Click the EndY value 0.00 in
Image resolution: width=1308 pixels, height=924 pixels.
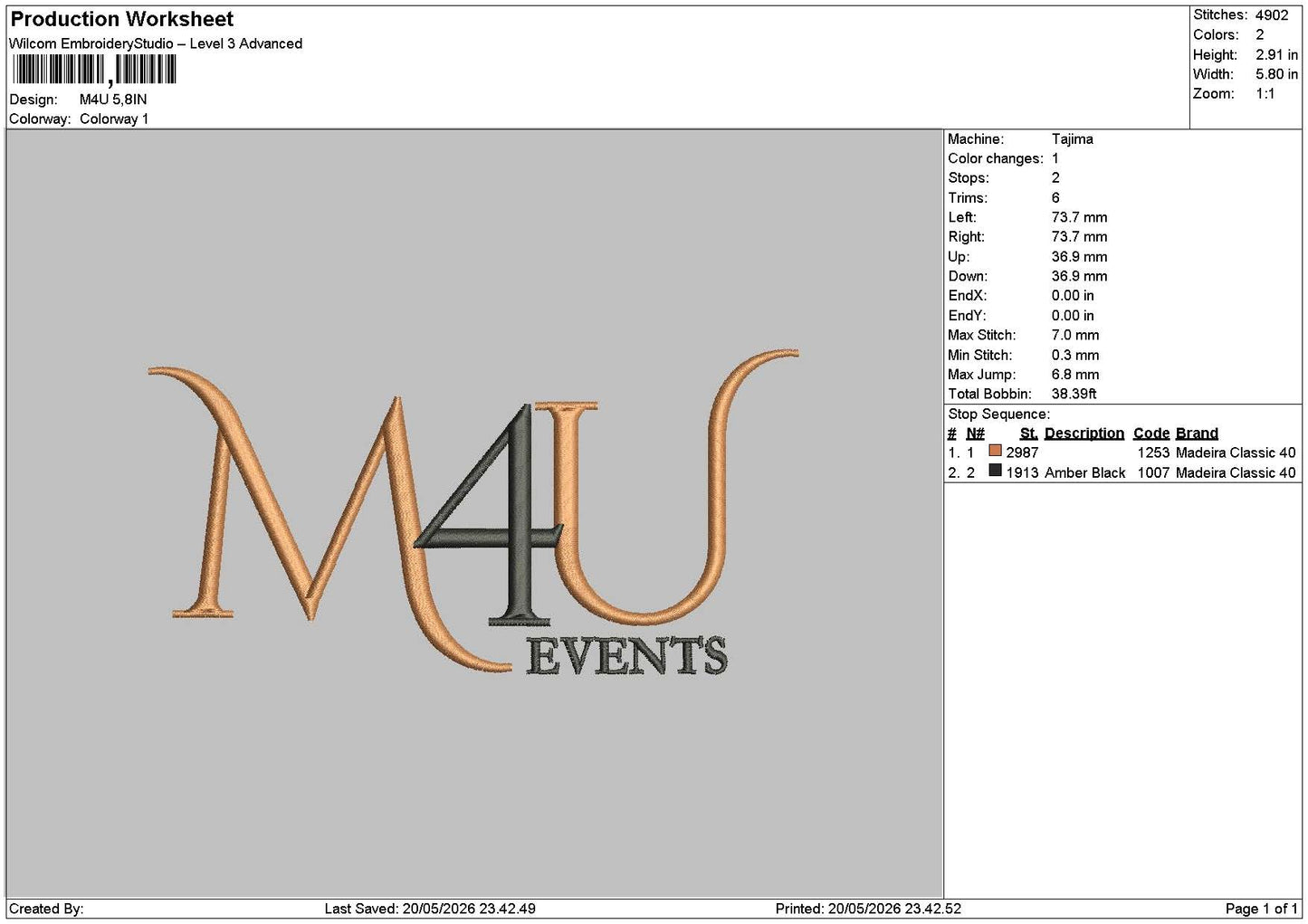[1073, 316]
